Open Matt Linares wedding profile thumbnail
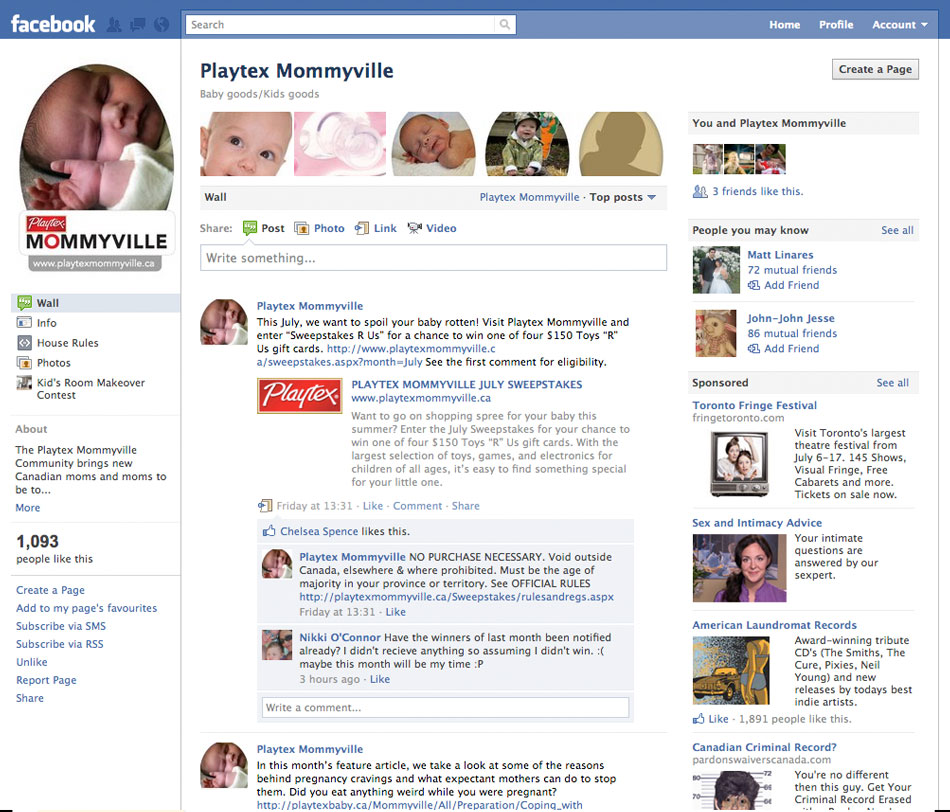The image size is (950, 812). point(716,270)
